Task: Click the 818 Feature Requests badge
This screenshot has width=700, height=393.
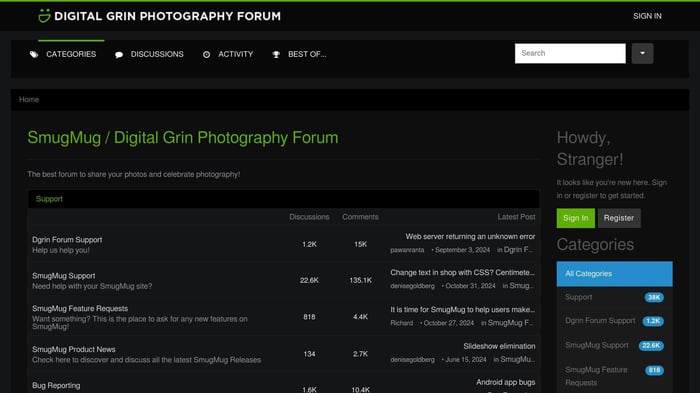Action: click(654, 370)
